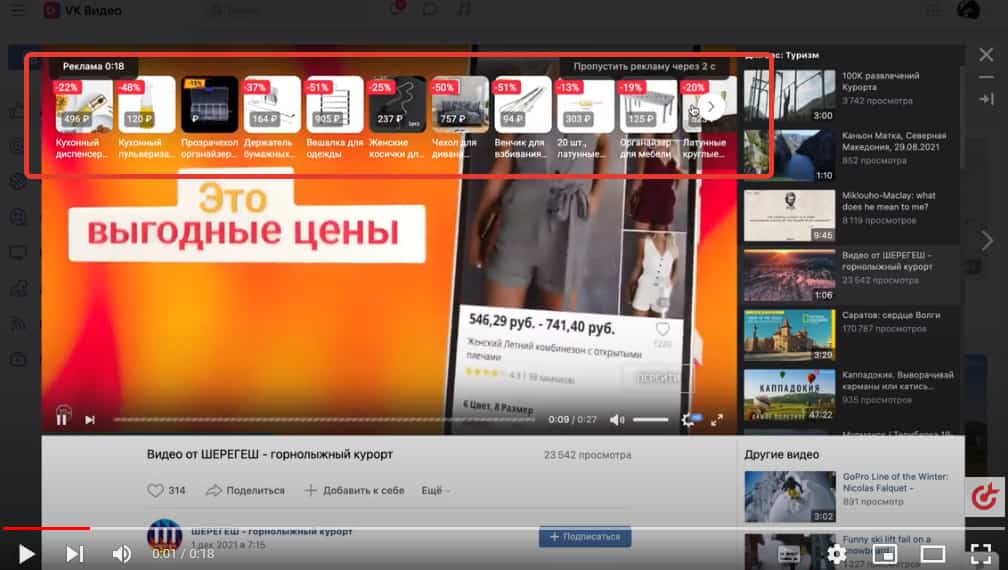Click the YouTube play button
This screenshot has height=570, width=1008.
pyautogui.click(x=26, y=553)
